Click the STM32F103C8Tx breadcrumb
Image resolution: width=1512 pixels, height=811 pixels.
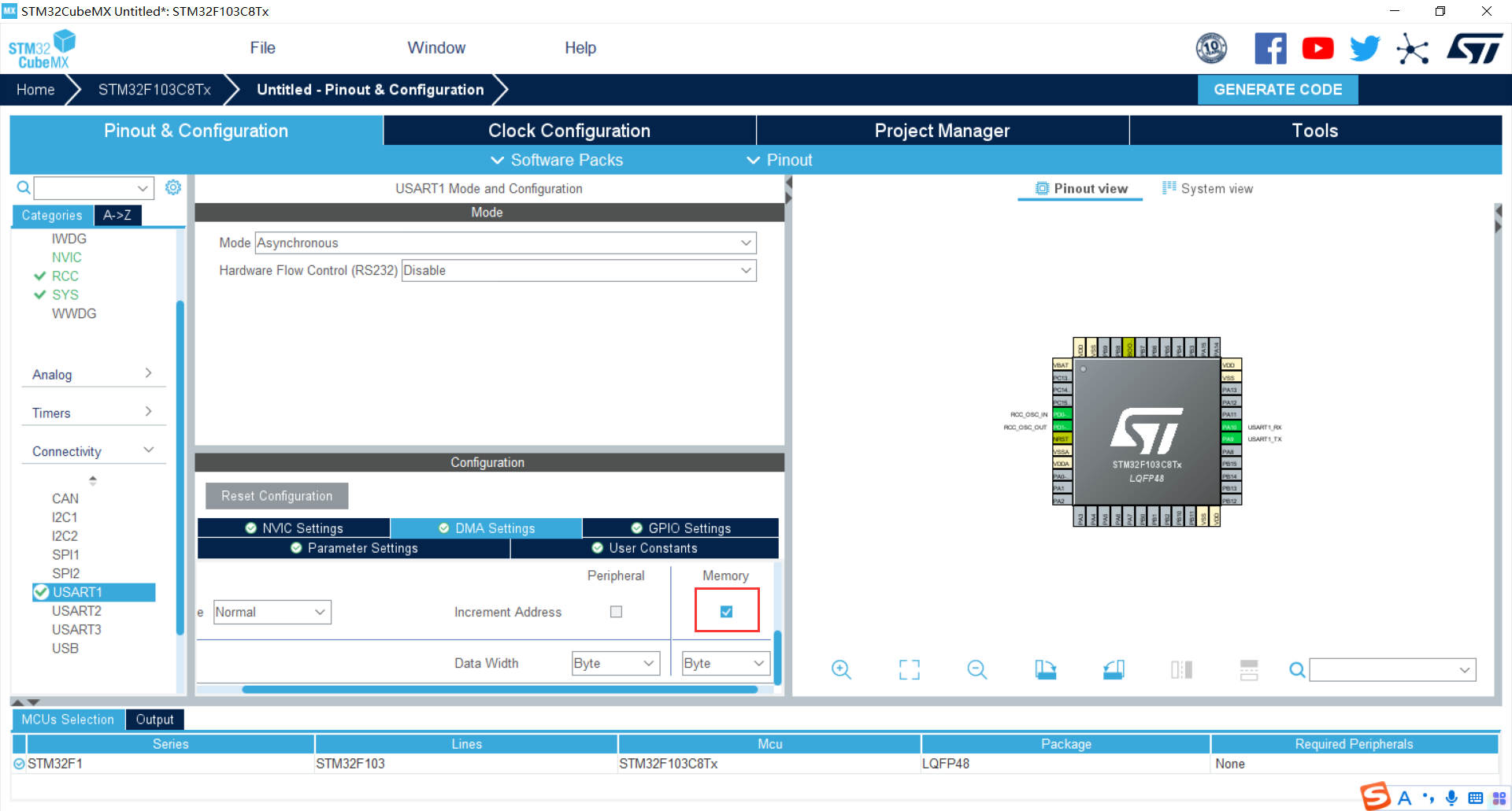[154, 90]
